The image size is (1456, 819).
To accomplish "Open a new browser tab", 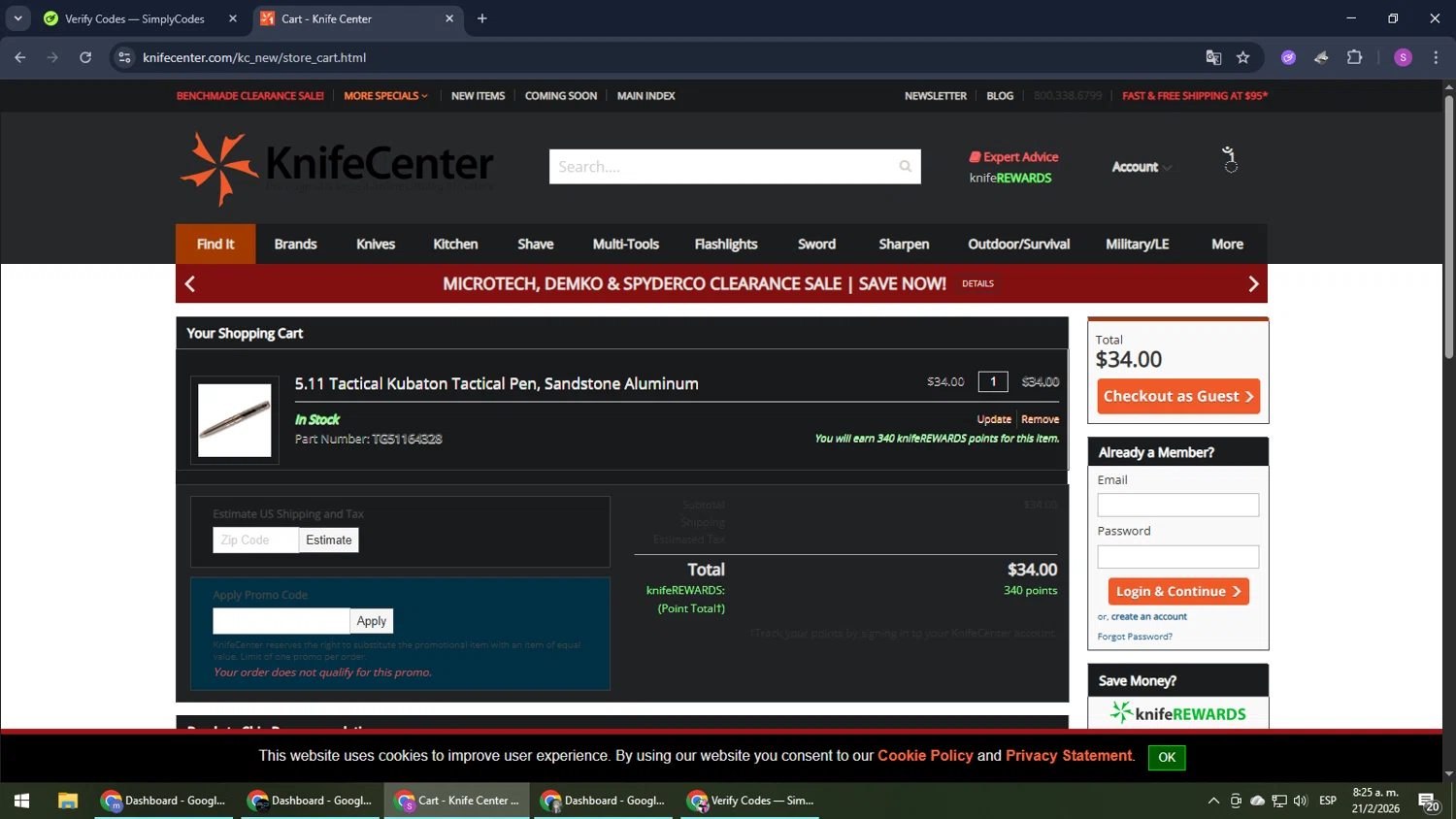I will coord(481,18).
